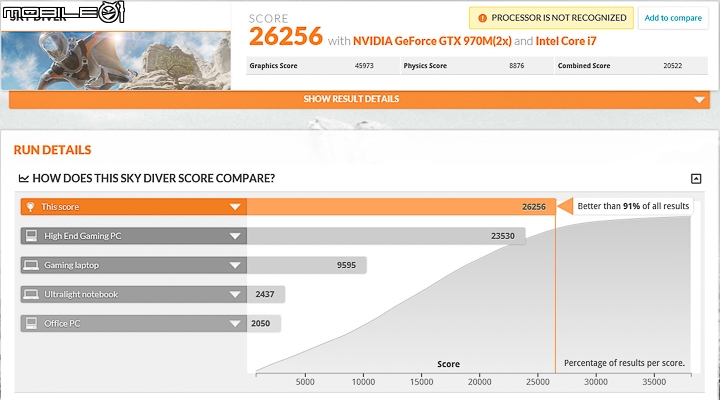Click the desktop icon for Office PC
The image size is (720, 400).
click(x=31, y=323)
